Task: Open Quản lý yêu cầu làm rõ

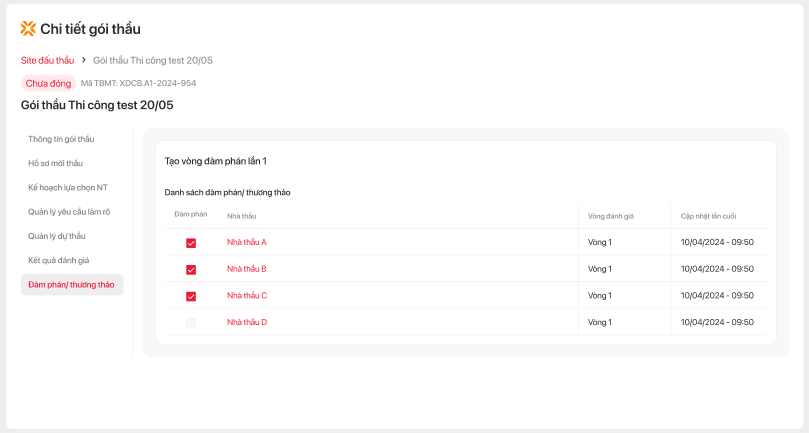Action: pos(69,211)
